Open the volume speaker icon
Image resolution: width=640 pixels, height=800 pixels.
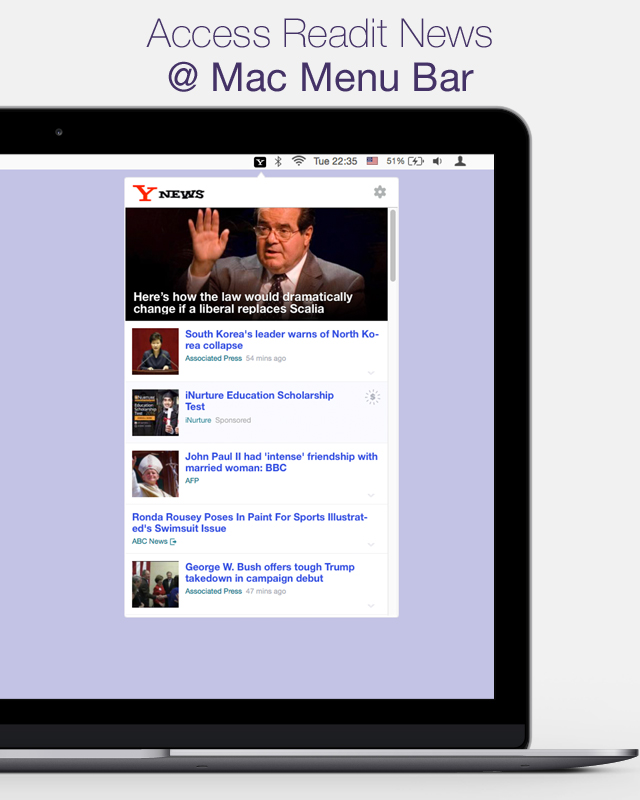point(437,161)
